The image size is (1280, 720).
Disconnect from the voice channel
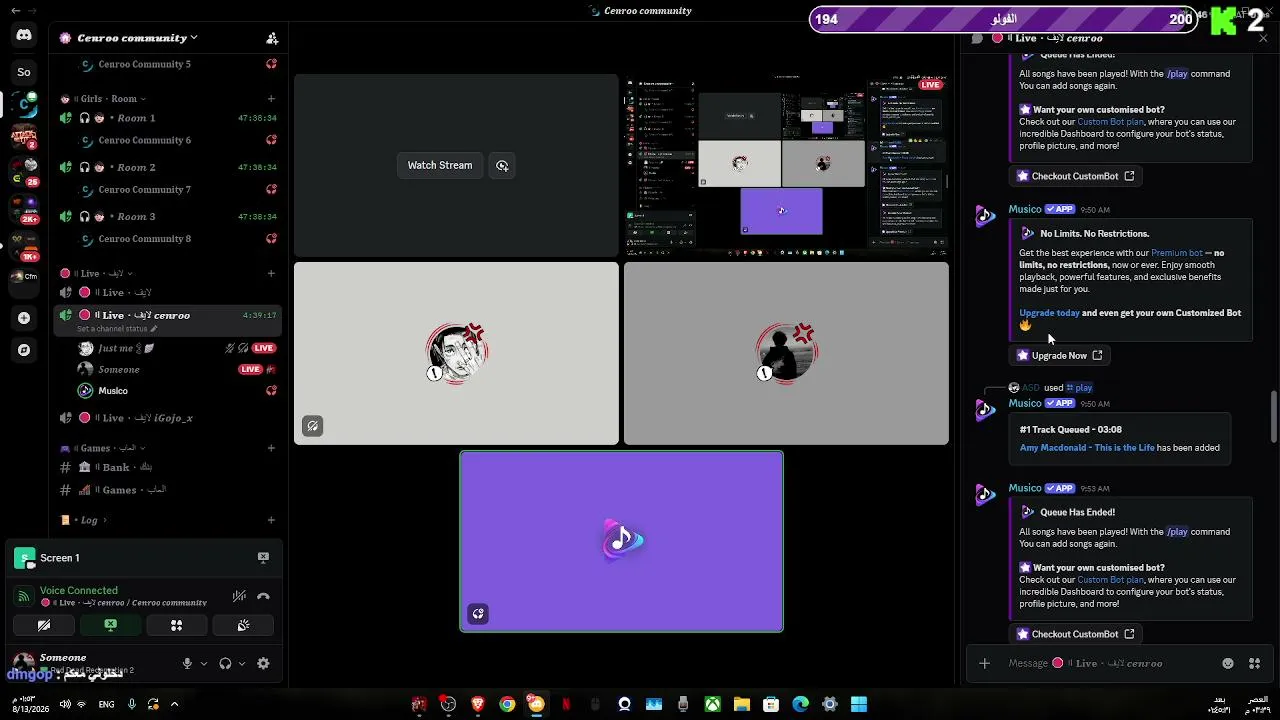[263, 596]
